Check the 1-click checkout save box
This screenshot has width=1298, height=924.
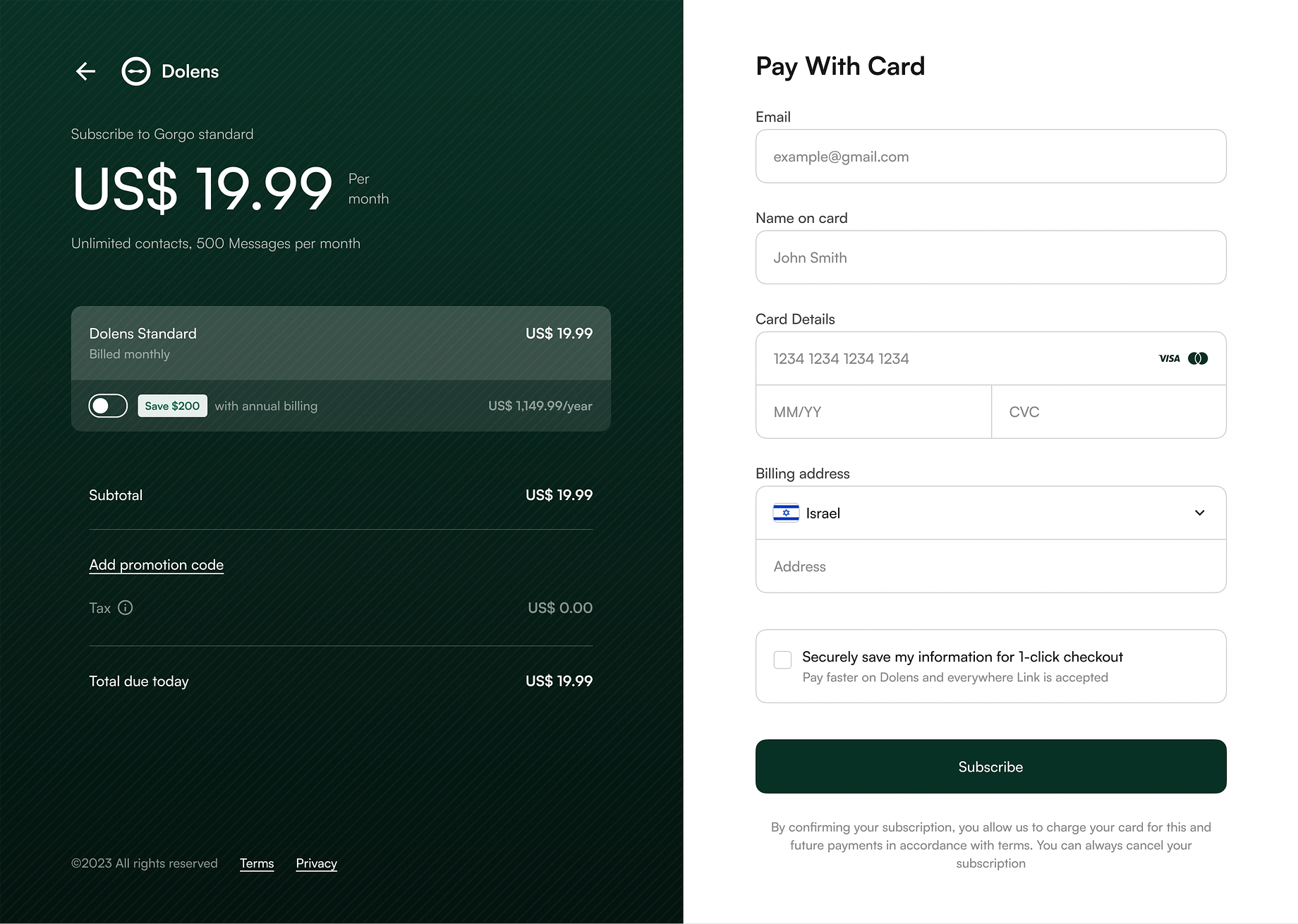click(x=782, y=659)
